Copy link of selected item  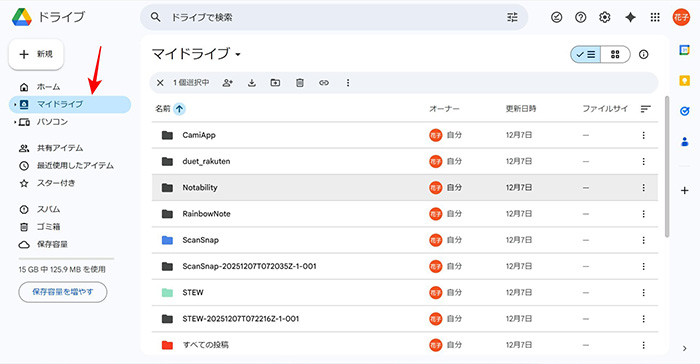[x=324, y=83]
